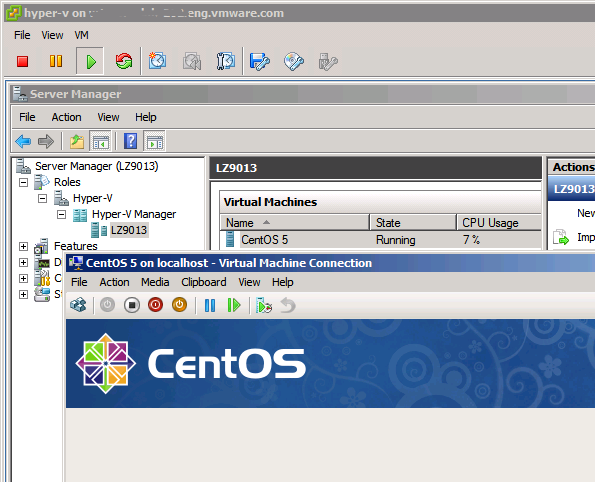Open the Server Manager Action menu

[66, 117]
